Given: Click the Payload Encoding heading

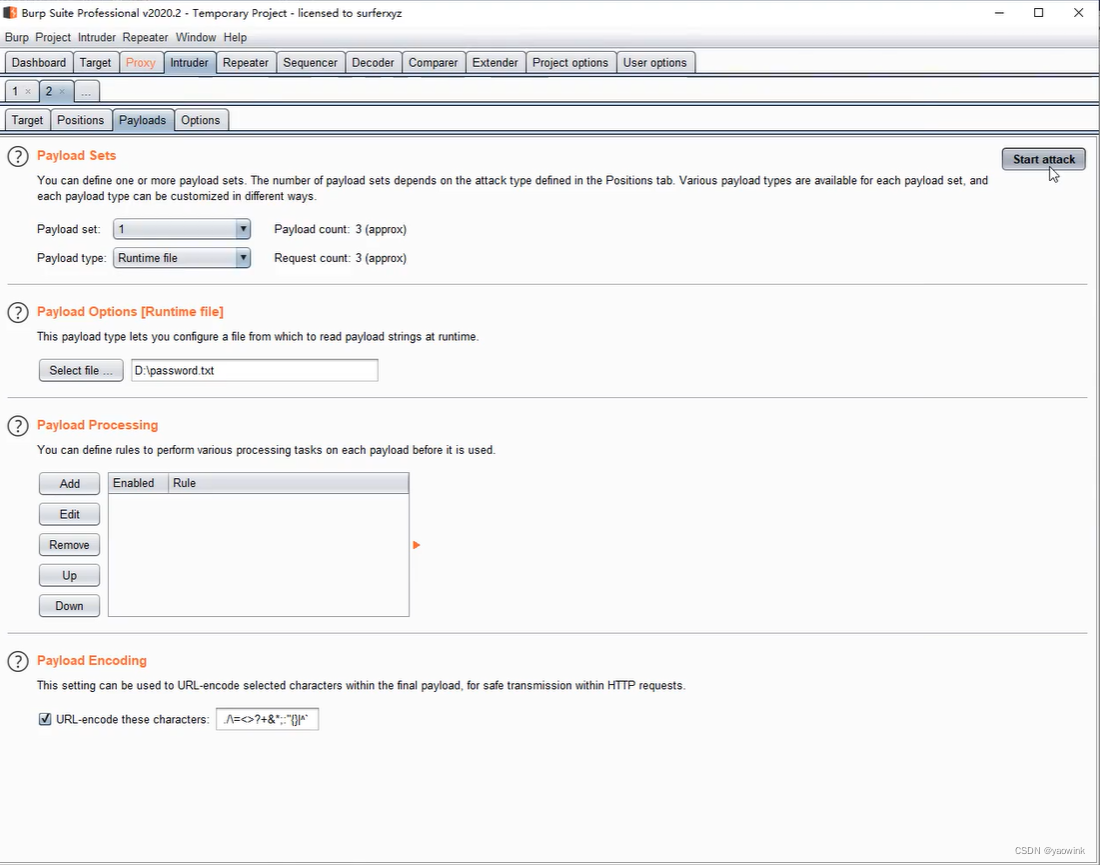Looking at the screenshot, I should tap(92, 660).
